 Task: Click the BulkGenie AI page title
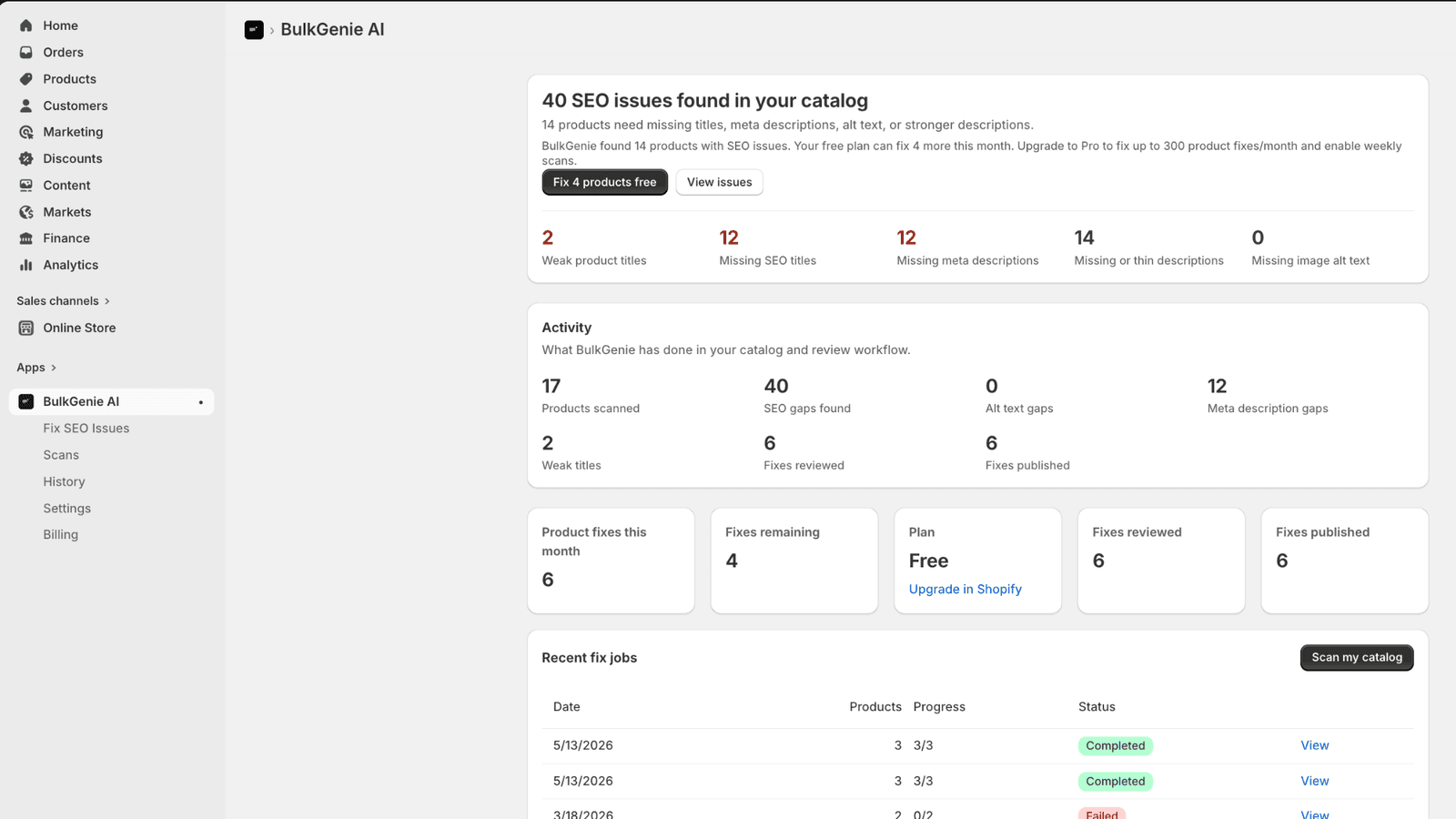(x=332, y=30)
